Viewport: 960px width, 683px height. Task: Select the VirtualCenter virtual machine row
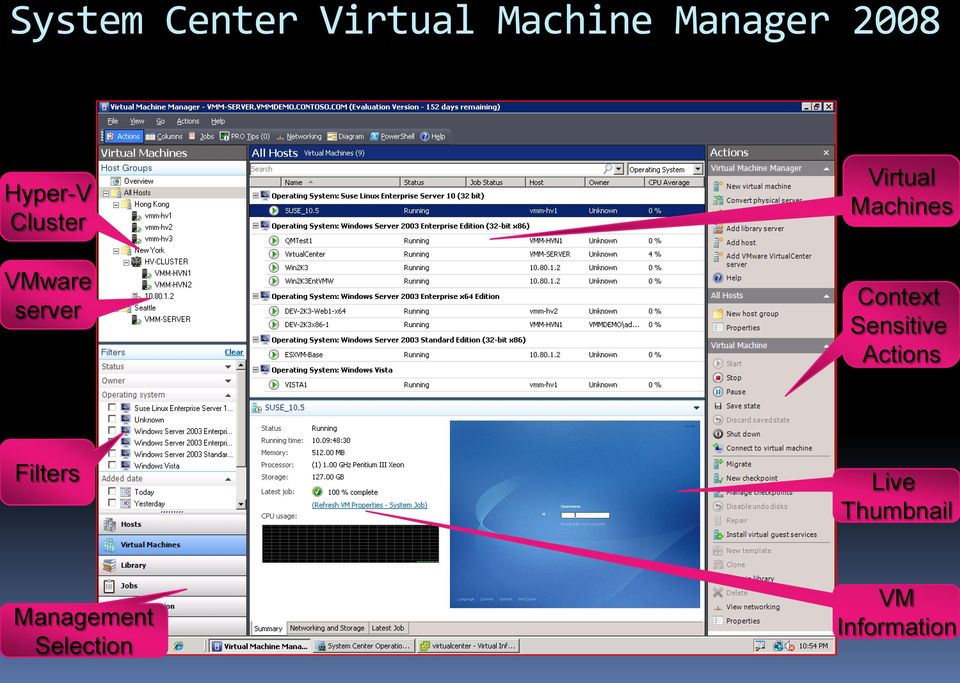[x=477, y=254]
